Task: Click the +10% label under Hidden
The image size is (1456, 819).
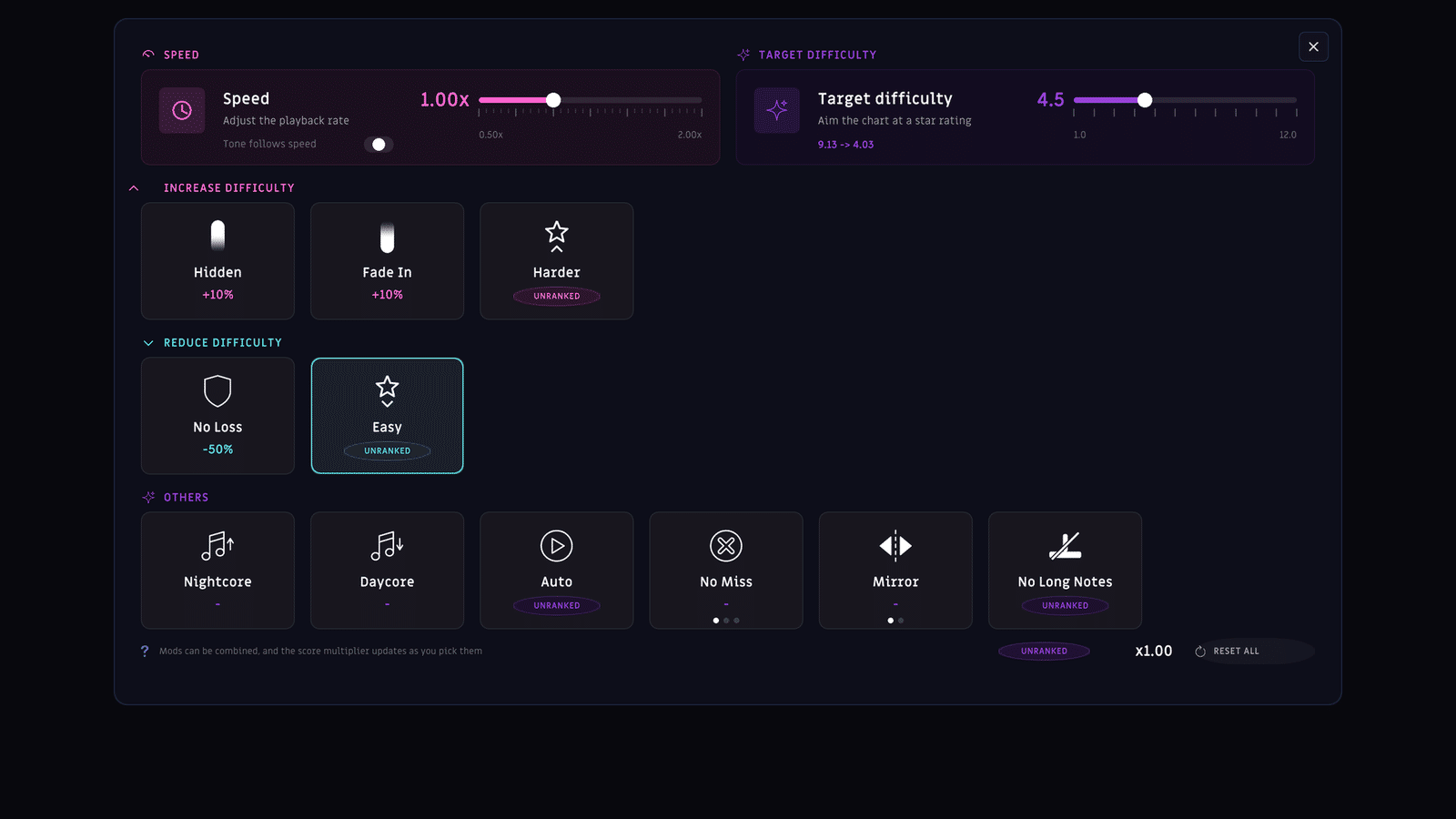Action: (x=217, y=295)
